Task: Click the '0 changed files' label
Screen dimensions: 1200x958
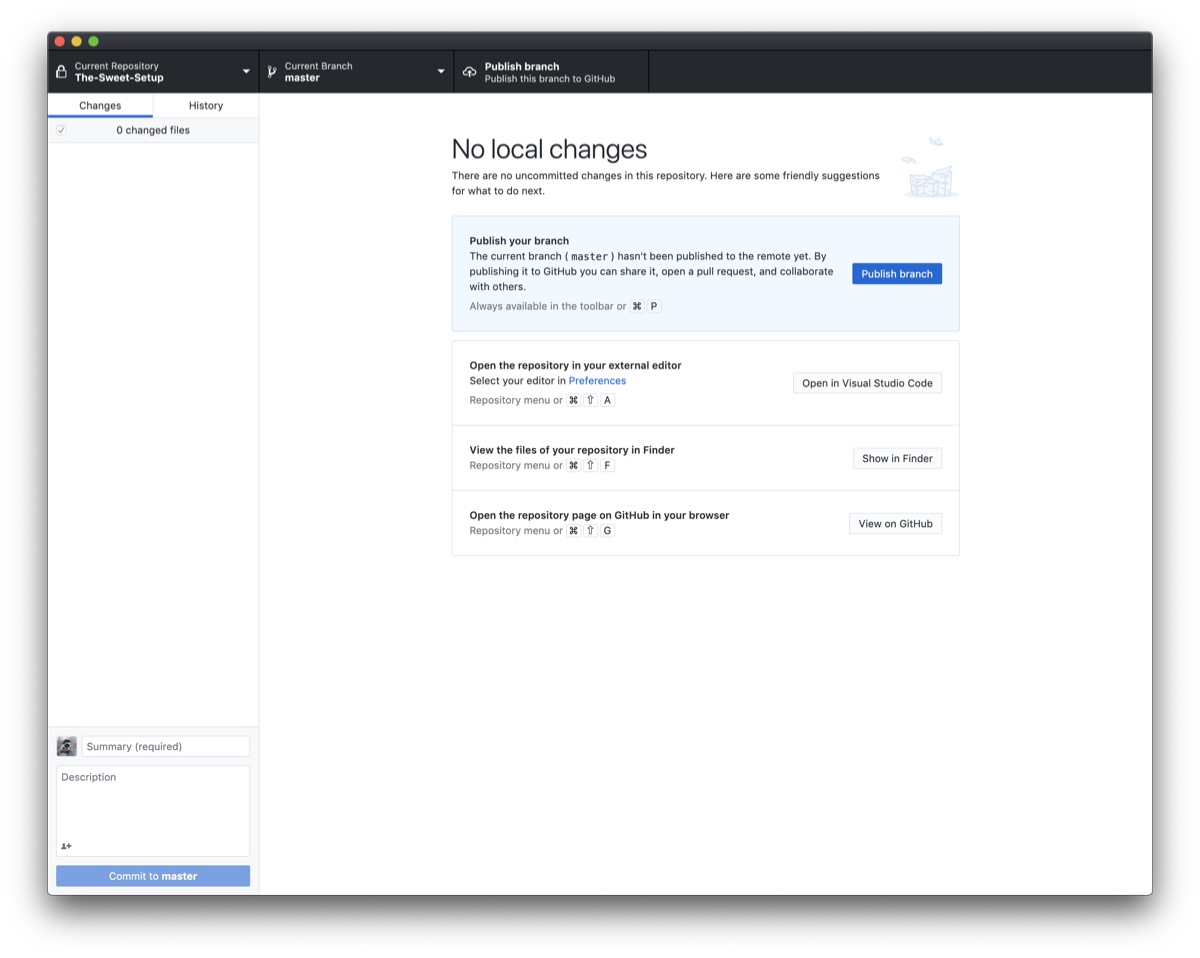Action: (153, 130)
